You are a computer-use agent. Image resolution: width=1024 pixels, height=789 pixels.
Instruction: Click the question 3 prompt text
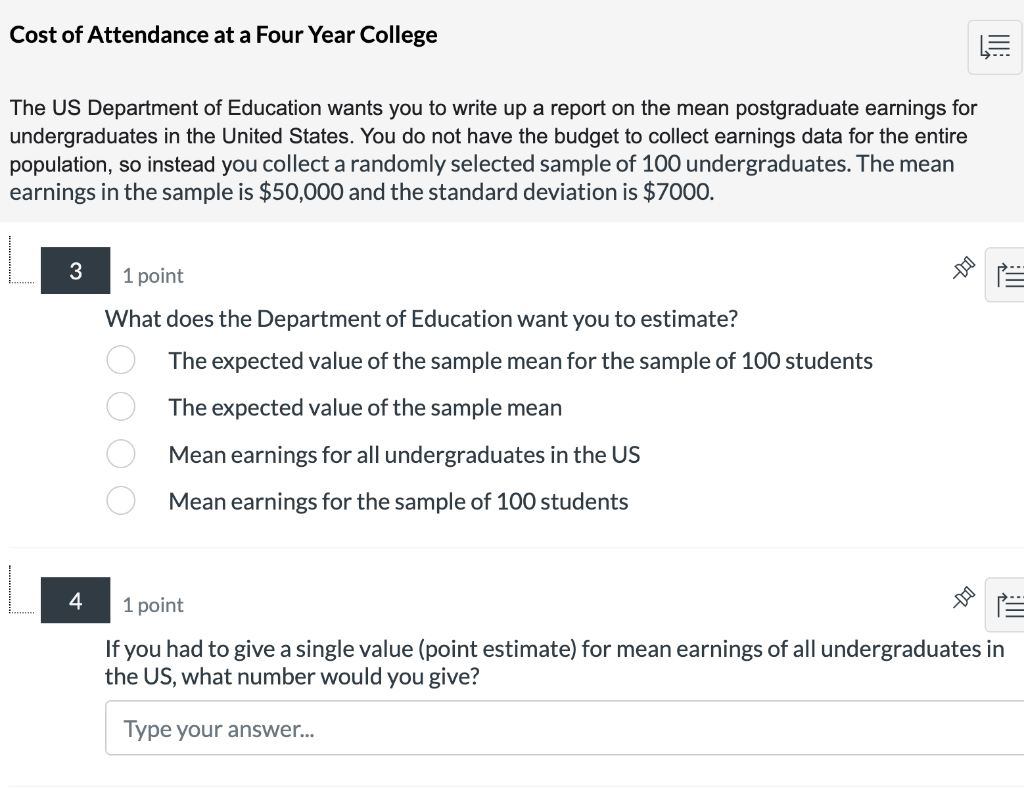(x=420, y=318)
